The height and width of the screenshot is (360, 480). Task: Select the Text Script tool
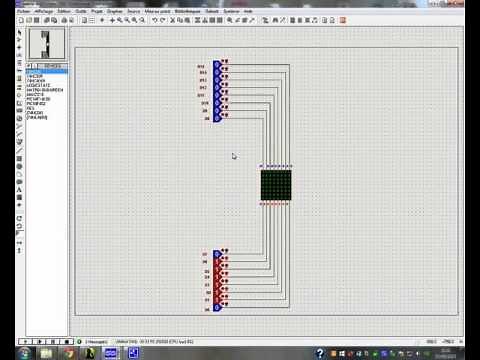click(x=19, y=63)
